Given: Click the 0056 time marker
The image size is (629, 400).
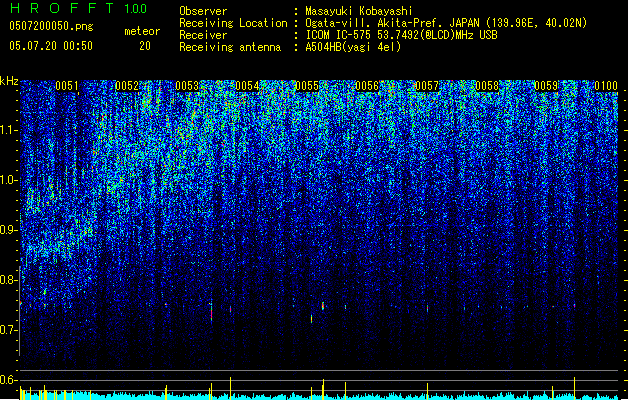Looking at the screenshot, I should pyautogui.click(x=367, y=86).
